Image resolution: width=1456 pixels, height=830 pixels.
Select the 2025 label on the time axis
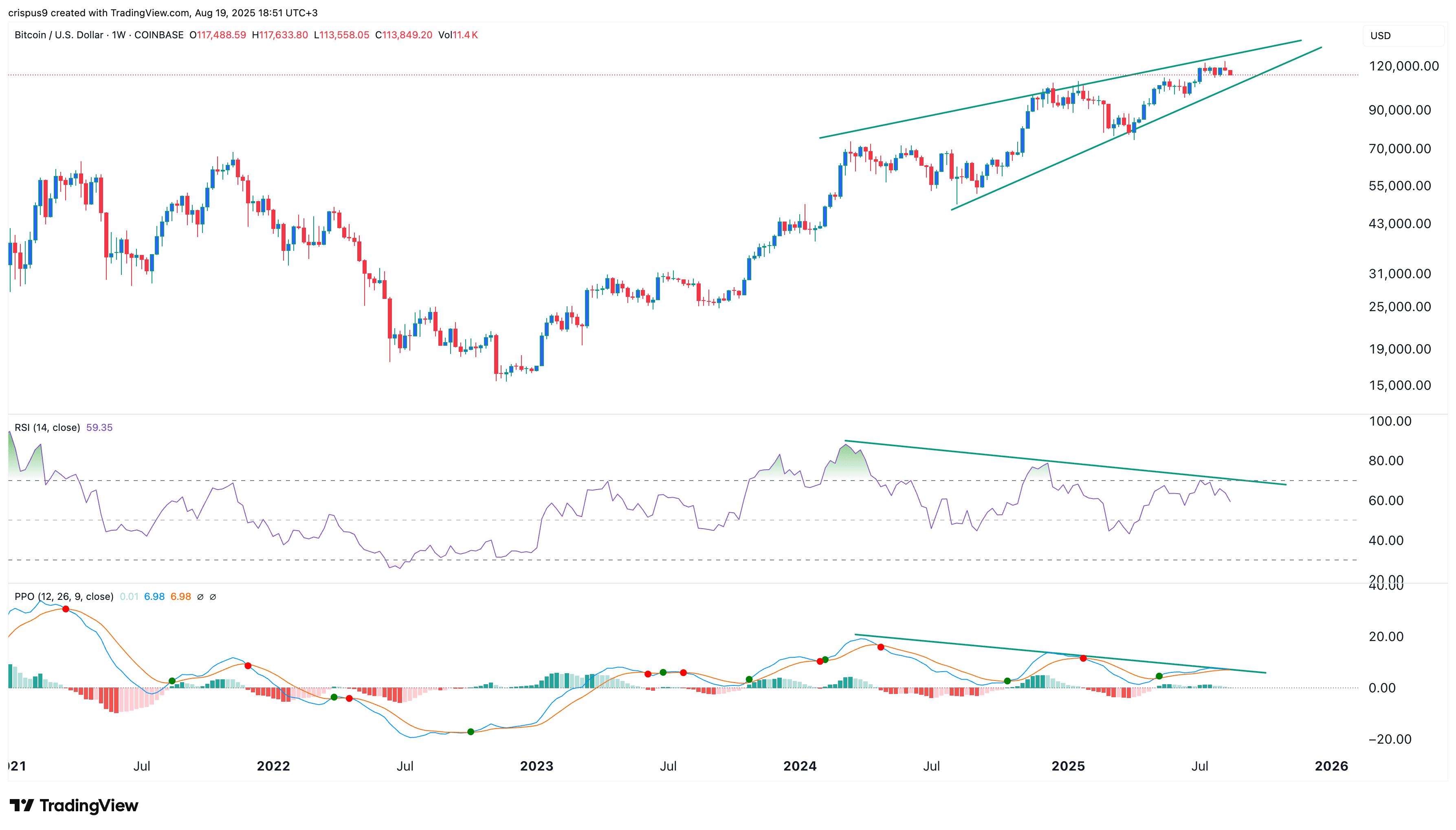click(1069, 766)
